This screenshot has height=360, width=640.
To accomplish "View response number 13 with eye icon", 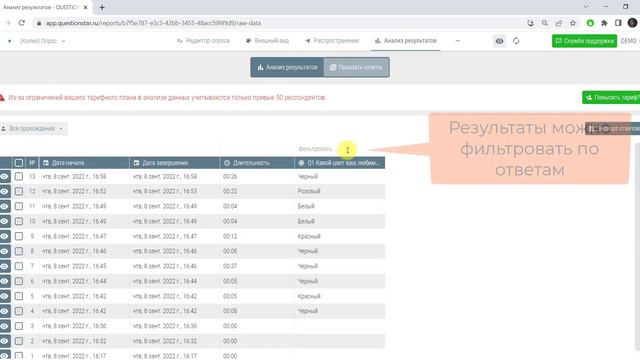I will point(4,176).
